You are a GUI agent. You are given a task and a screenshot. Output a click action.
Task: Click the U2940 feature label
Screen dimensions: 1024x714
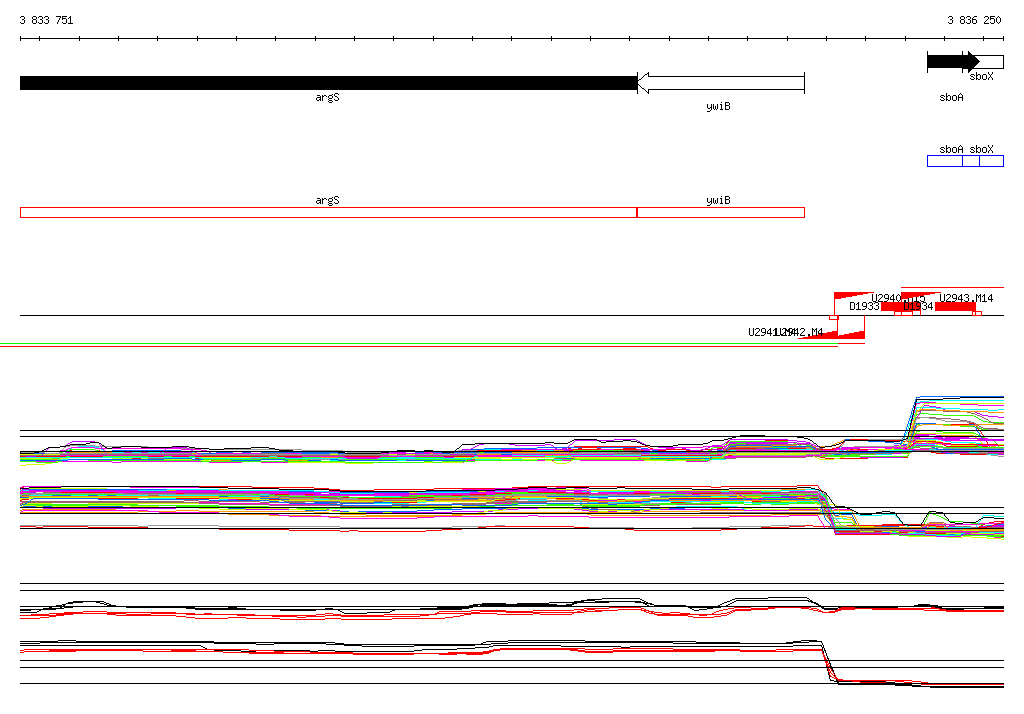886,298
